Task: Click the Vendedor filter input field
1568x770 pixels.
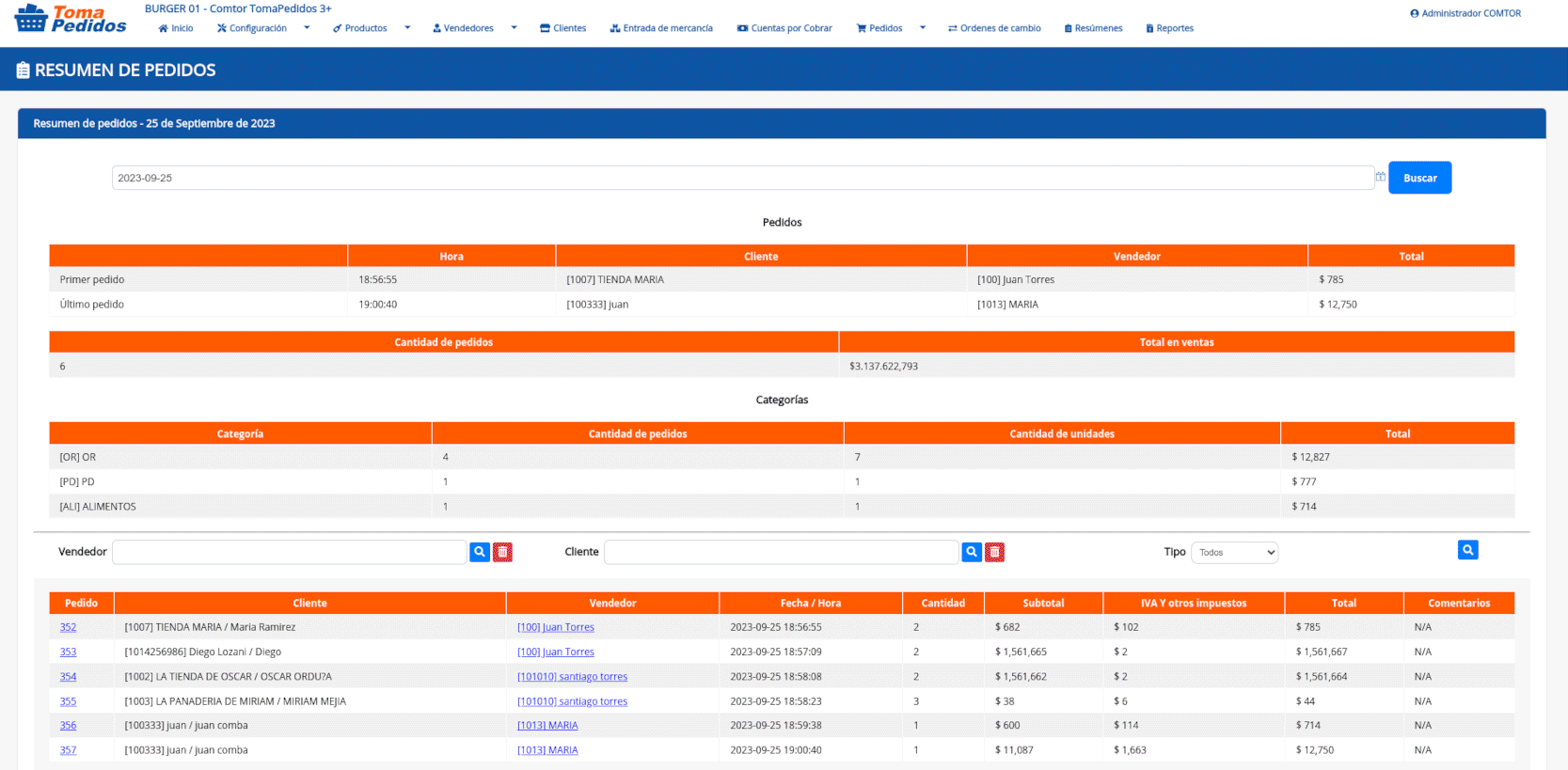Action: 290,552
